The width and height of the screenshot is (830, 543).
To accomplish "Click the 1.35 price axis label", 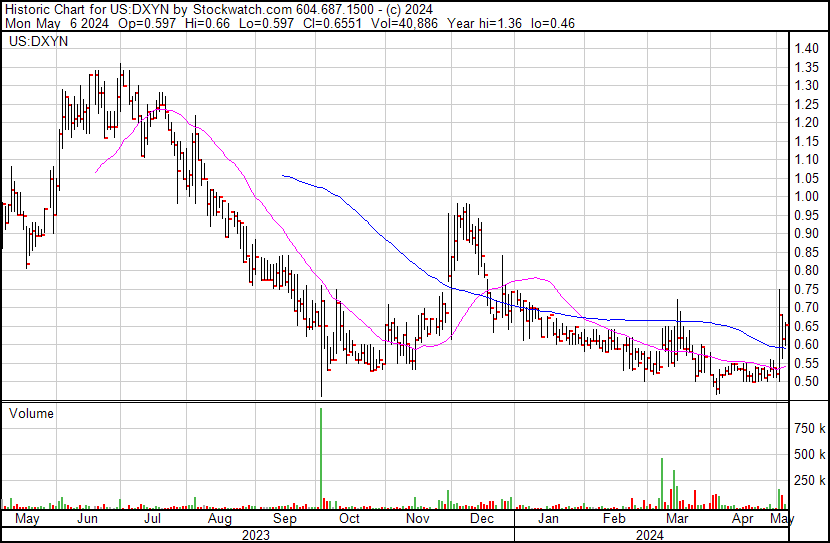I will (807, 67).
